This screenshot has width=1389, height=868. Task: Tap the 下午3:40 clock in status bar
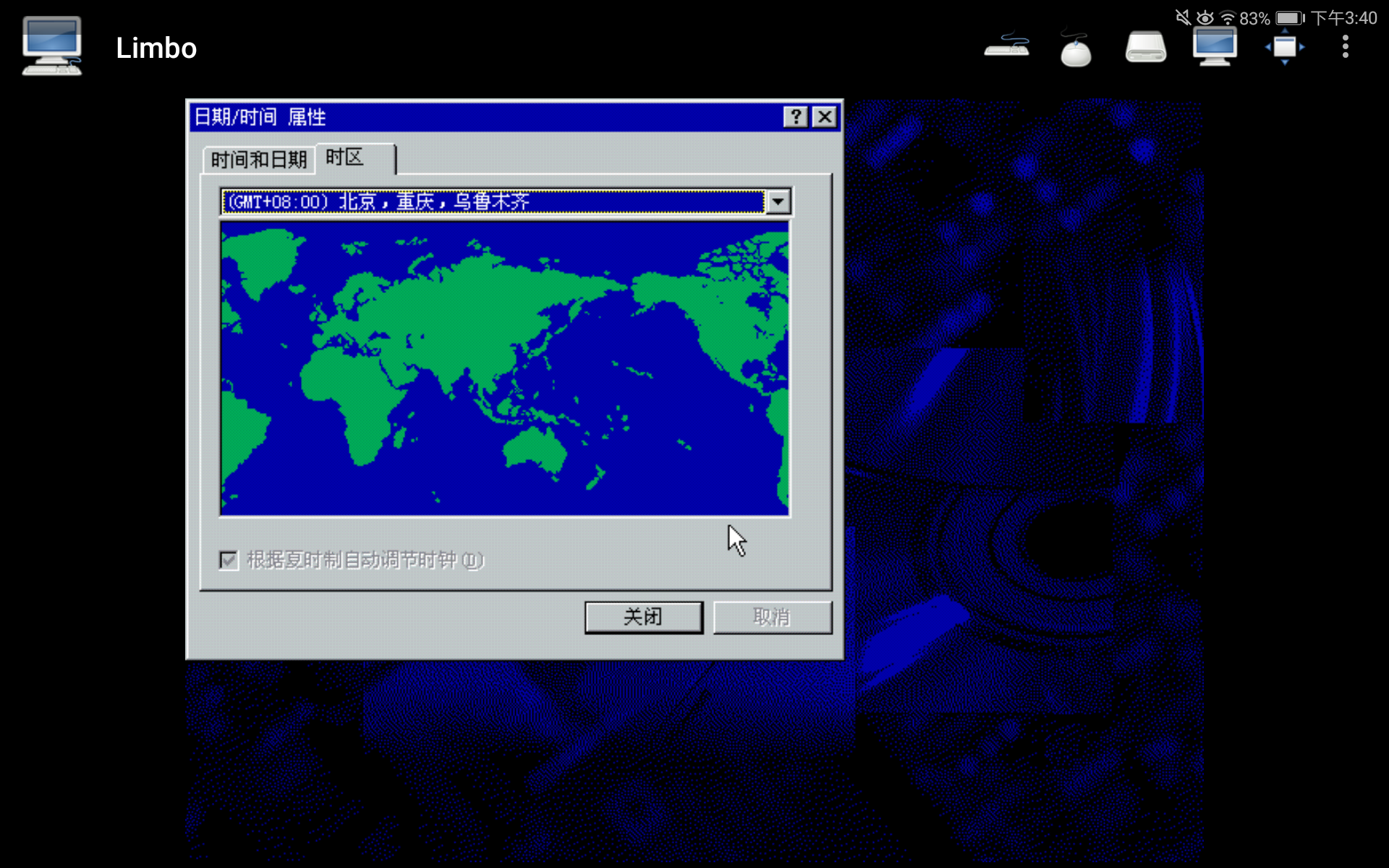click(1343, 18)
